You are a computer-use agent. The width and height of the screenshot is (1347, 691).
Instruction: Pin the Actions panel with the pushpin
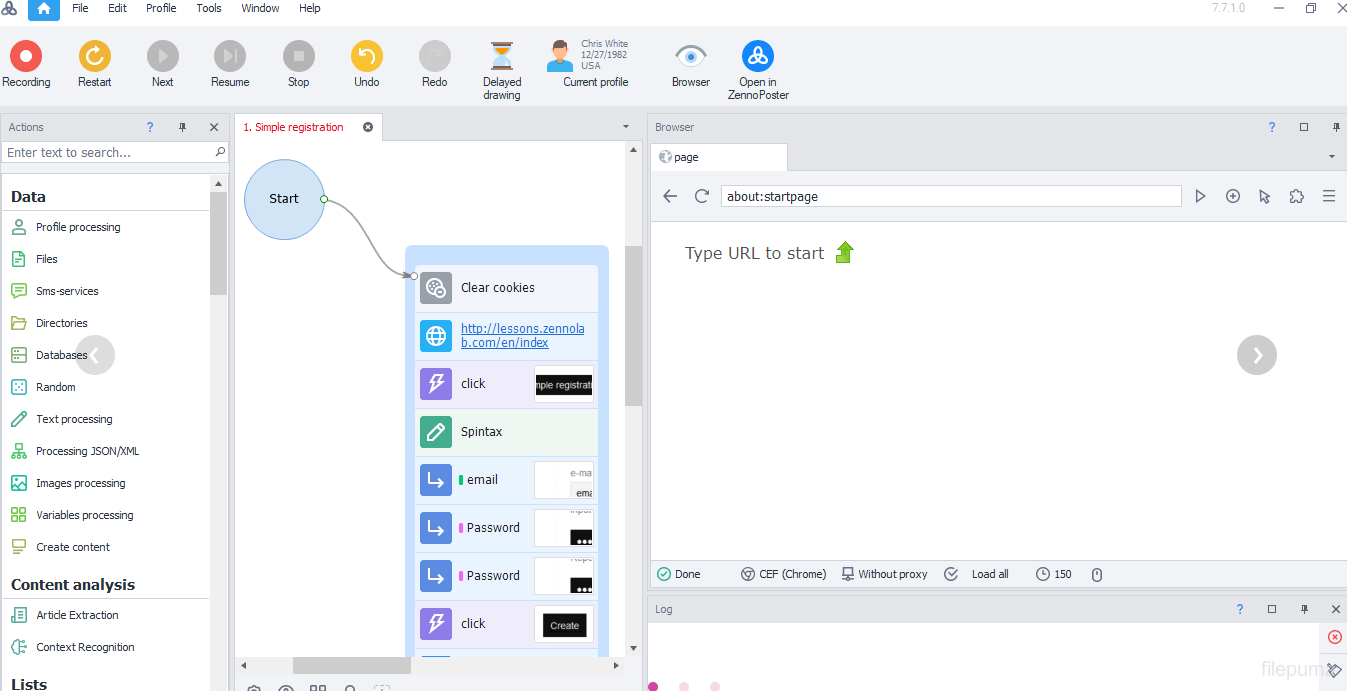click(x=182, y=127)
